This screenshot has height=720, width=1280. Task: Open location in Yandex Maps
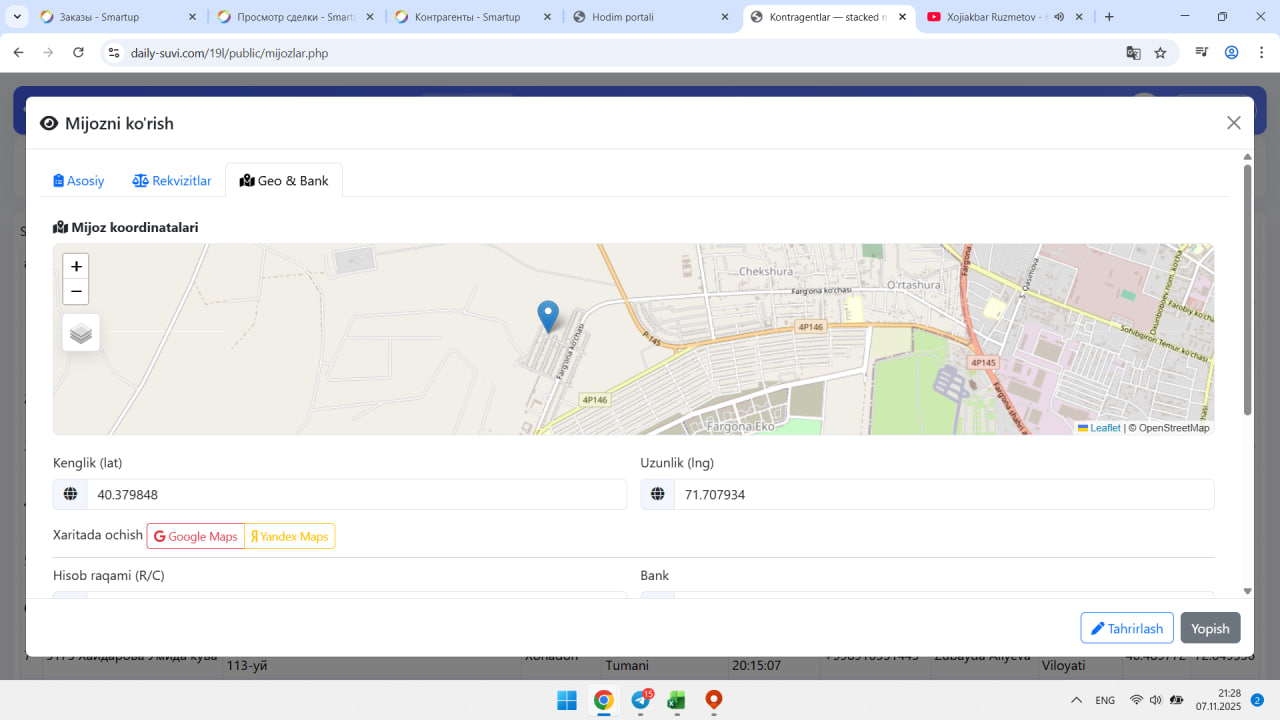[290, 536]
